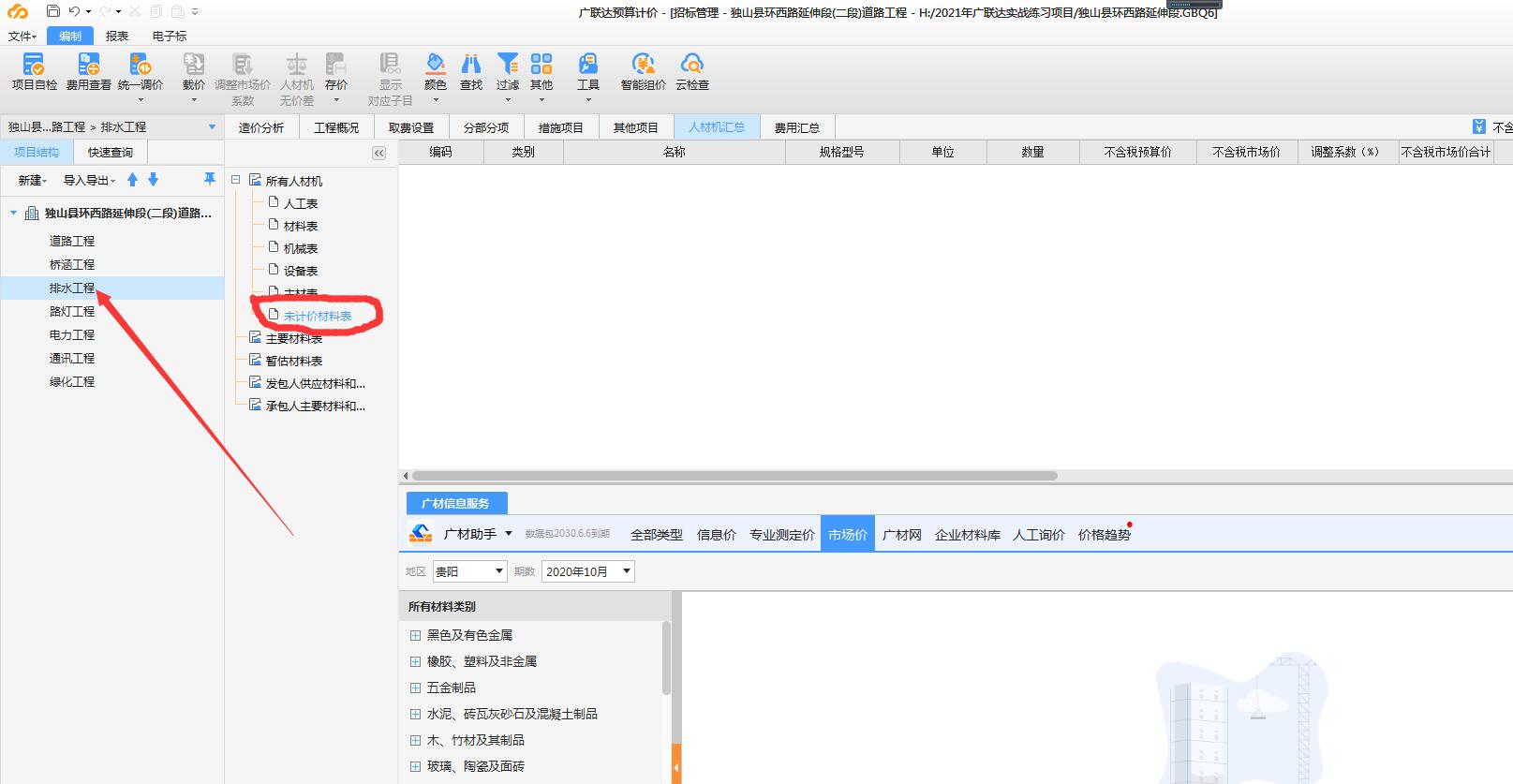
Task: Click the 人工询价 link
Action: 1039,535
